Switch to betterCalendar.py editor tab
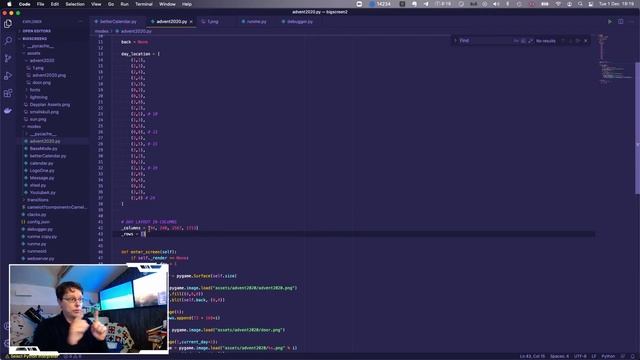640x360 pixels. click(x=118, y=22)
